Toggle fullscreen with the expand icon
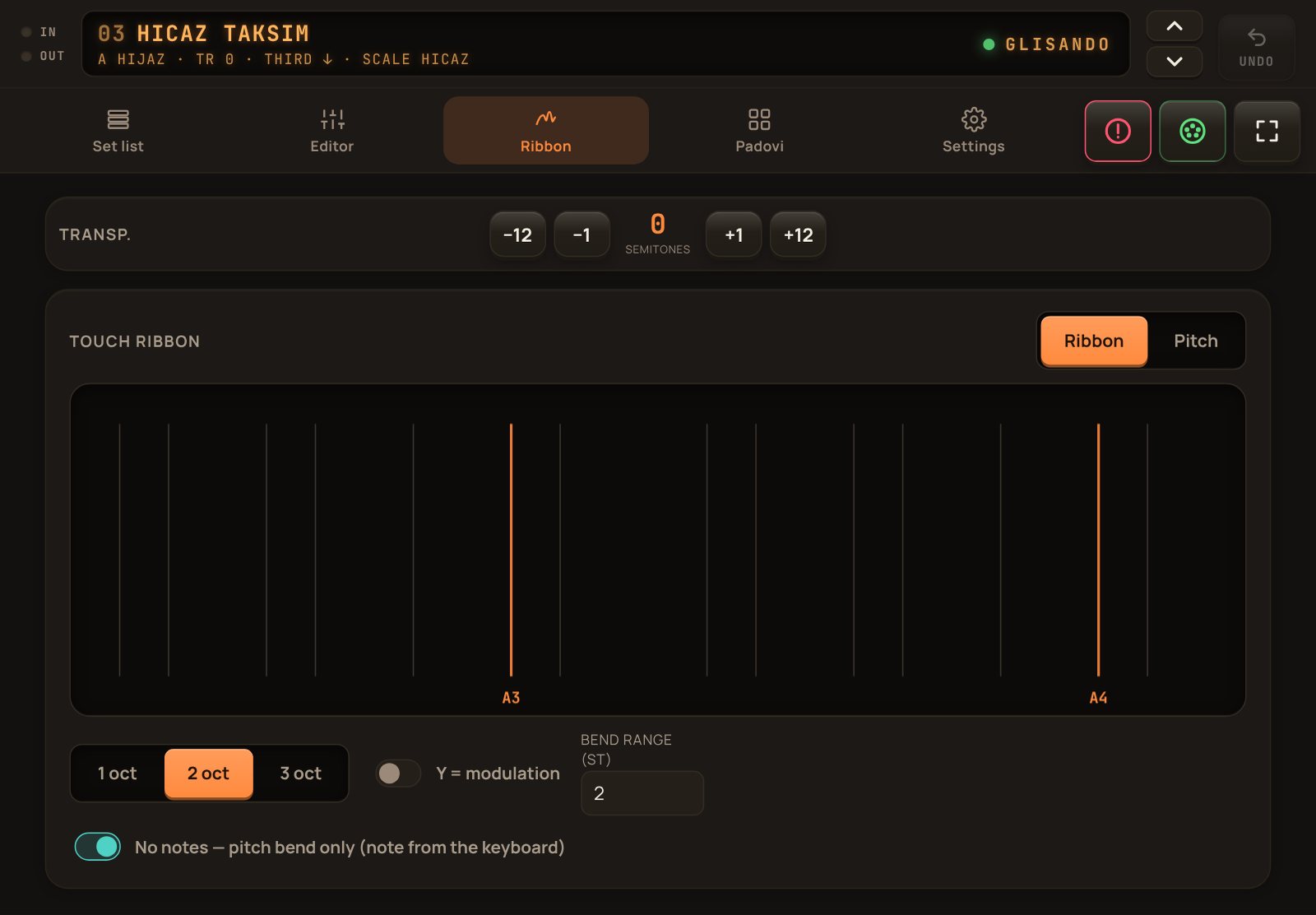Image resolution: width=1316 pixels, height=915 pixels. (1267, 131)
